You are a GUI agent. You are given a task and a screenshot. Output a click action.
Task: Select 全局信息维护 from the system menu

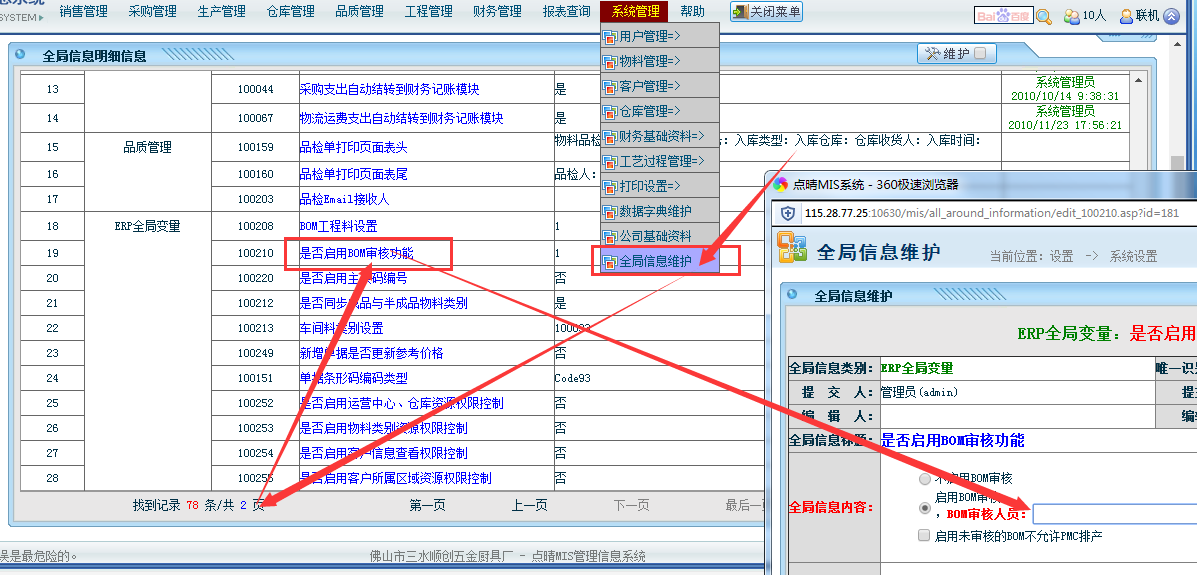655,261
